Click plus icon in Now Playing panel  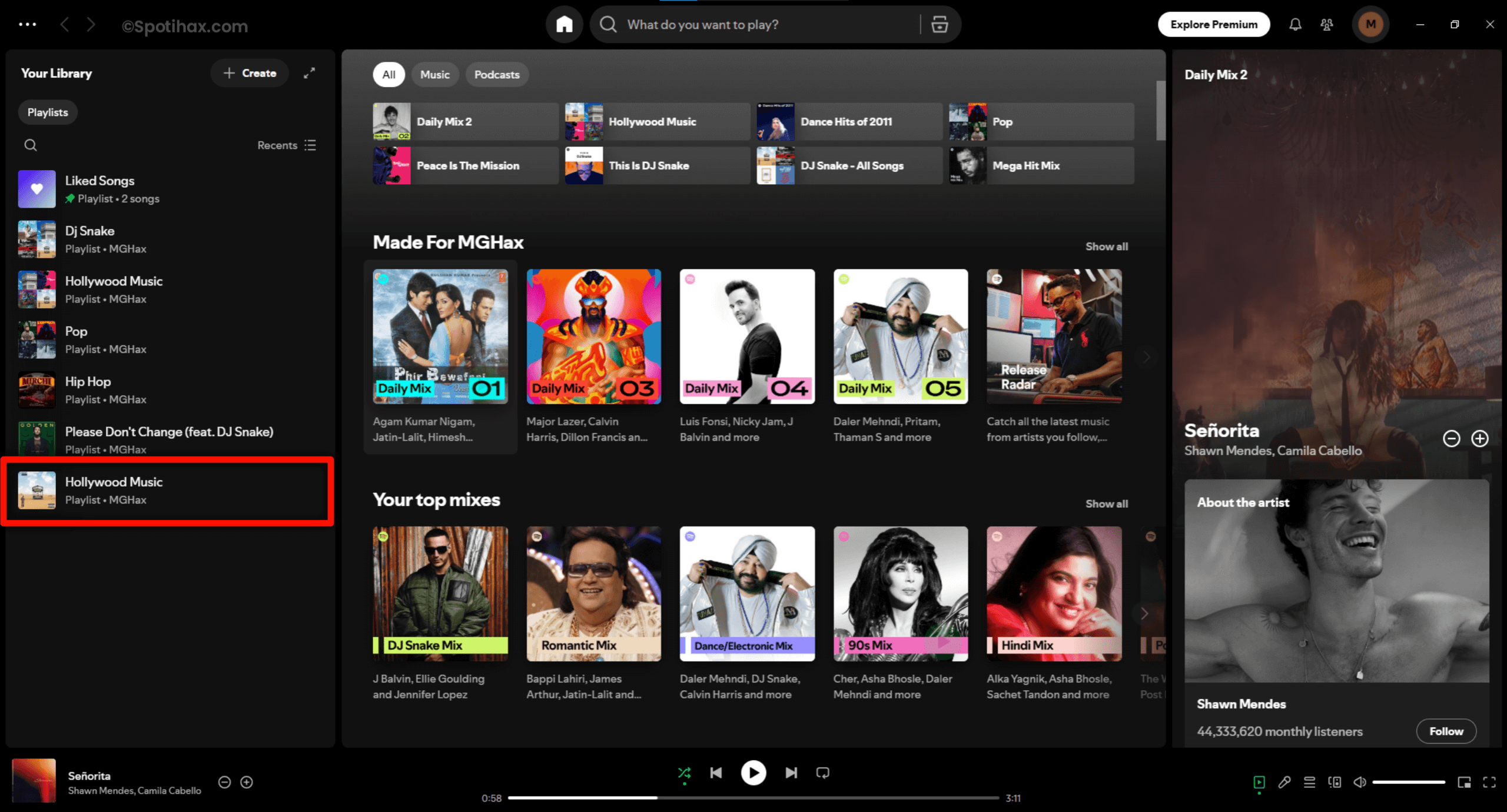click(1480, 438)
